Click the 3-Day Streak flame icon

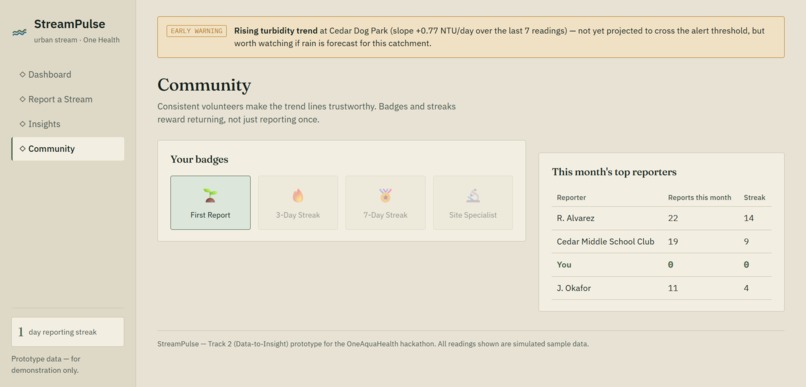pos(298,196)
